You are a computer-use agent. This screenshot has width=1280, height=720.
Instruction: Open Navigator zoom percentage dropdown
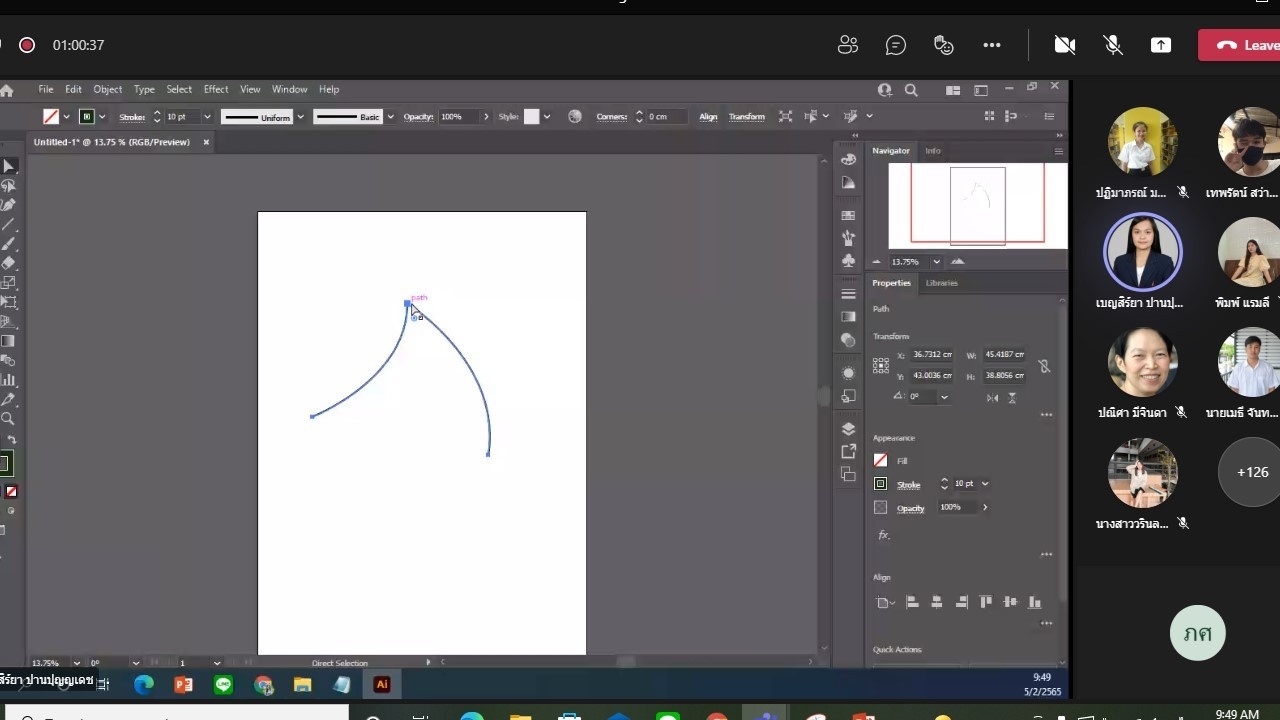coord(936,262)
